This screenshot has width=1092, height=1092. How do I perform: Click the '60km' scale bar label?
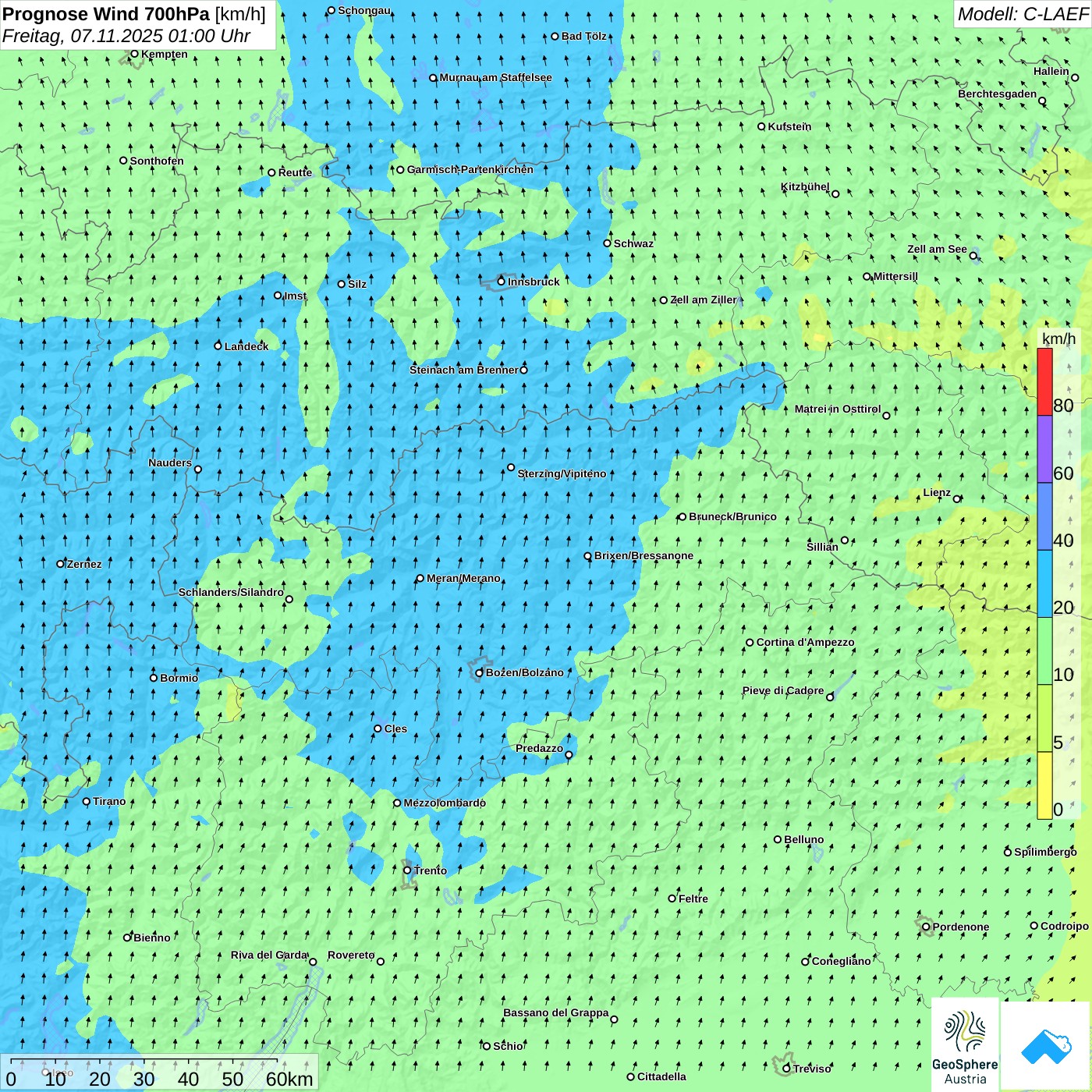click(289, 1079)
